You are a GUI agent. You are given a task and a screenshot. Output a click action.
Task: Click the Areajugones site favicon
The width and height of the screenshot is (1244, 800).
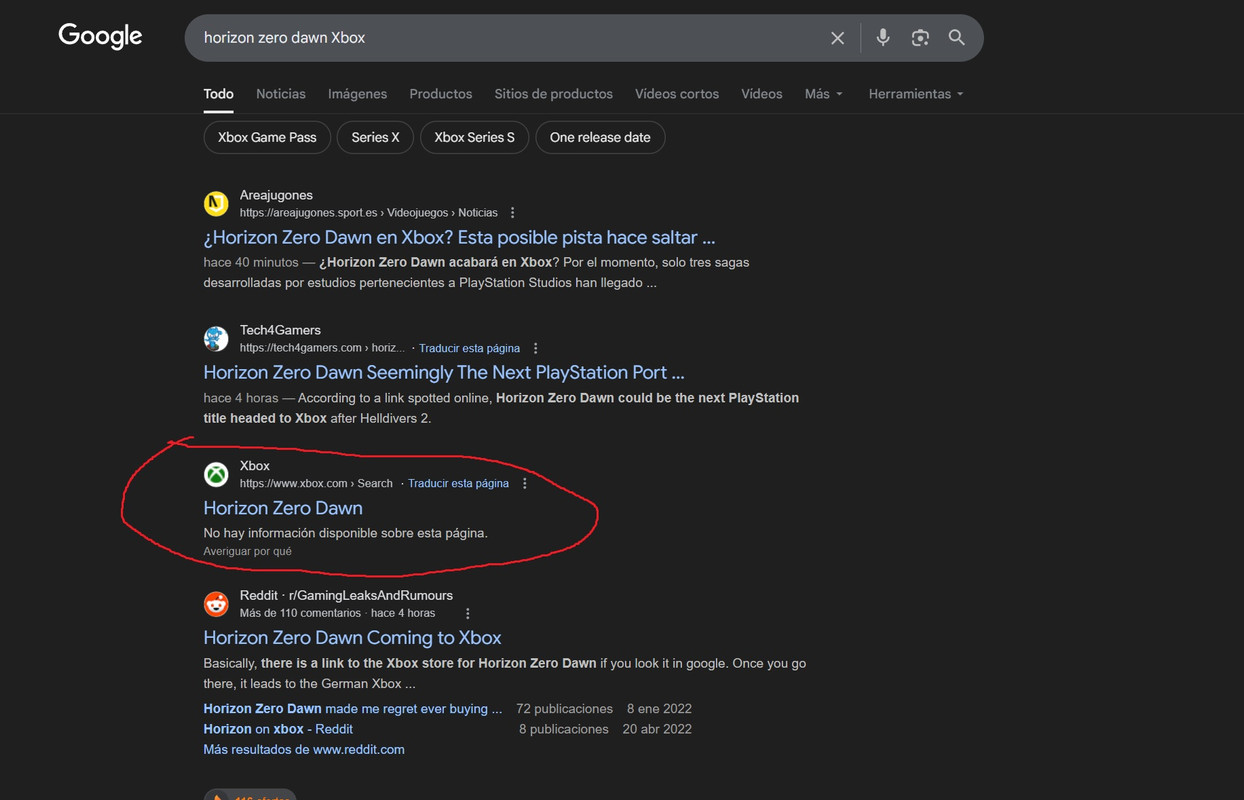pyautogui.click(x=216, y=204)
